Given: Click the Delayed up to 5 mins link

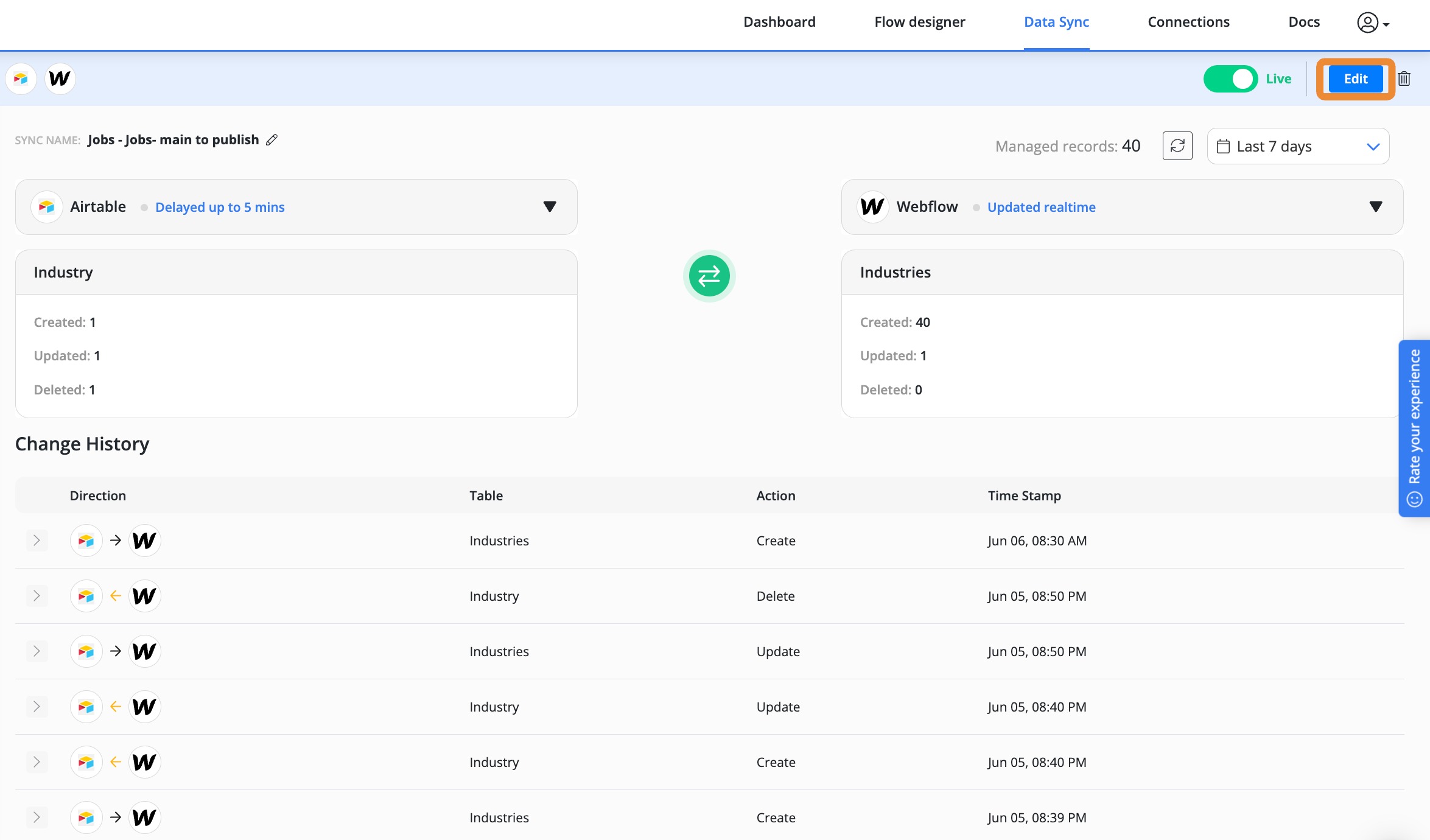Looking at the screenshot, I should tap(220, 207).
